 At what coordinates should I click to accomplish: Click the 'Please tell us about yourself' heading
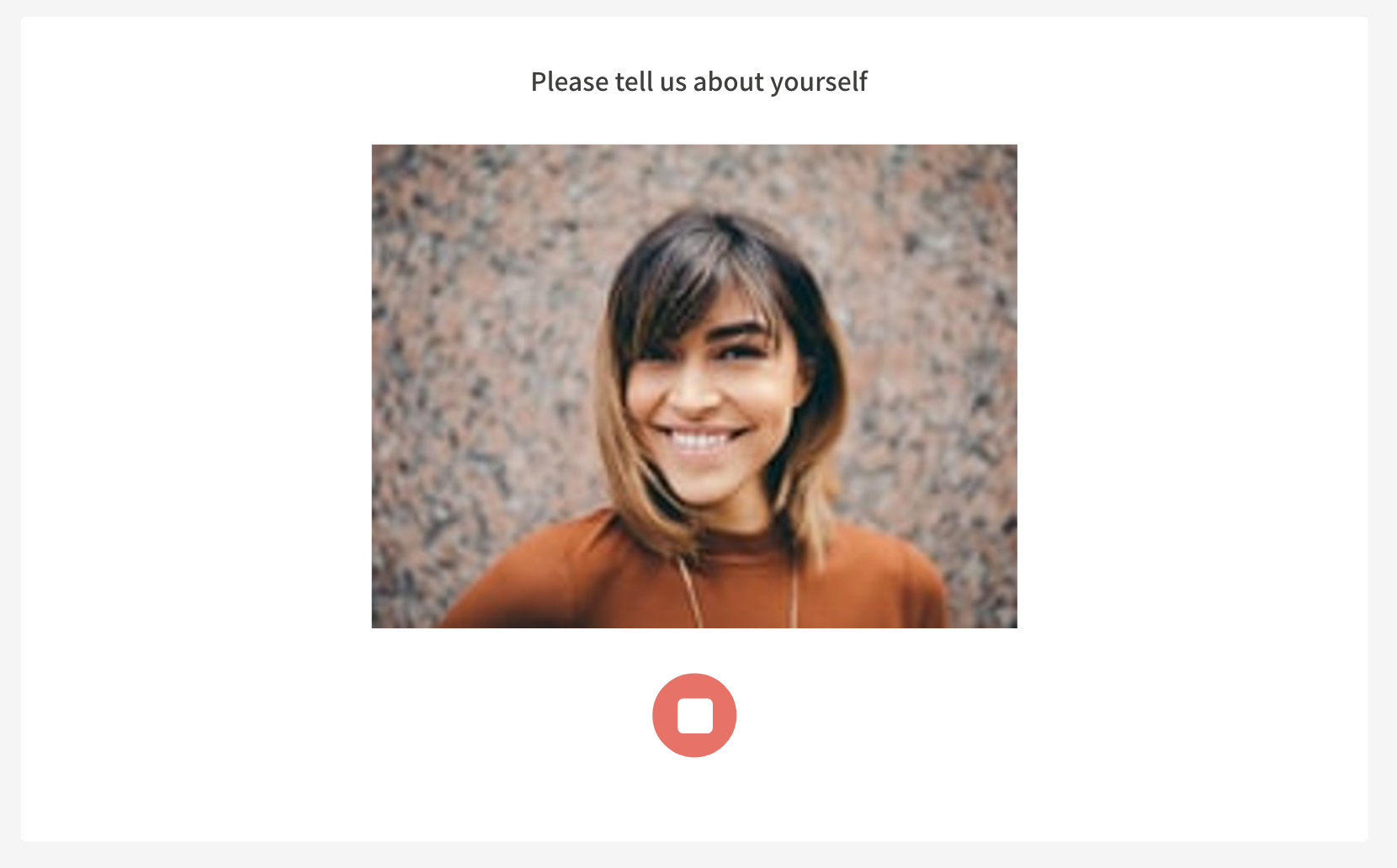click(x=698, y=82)
